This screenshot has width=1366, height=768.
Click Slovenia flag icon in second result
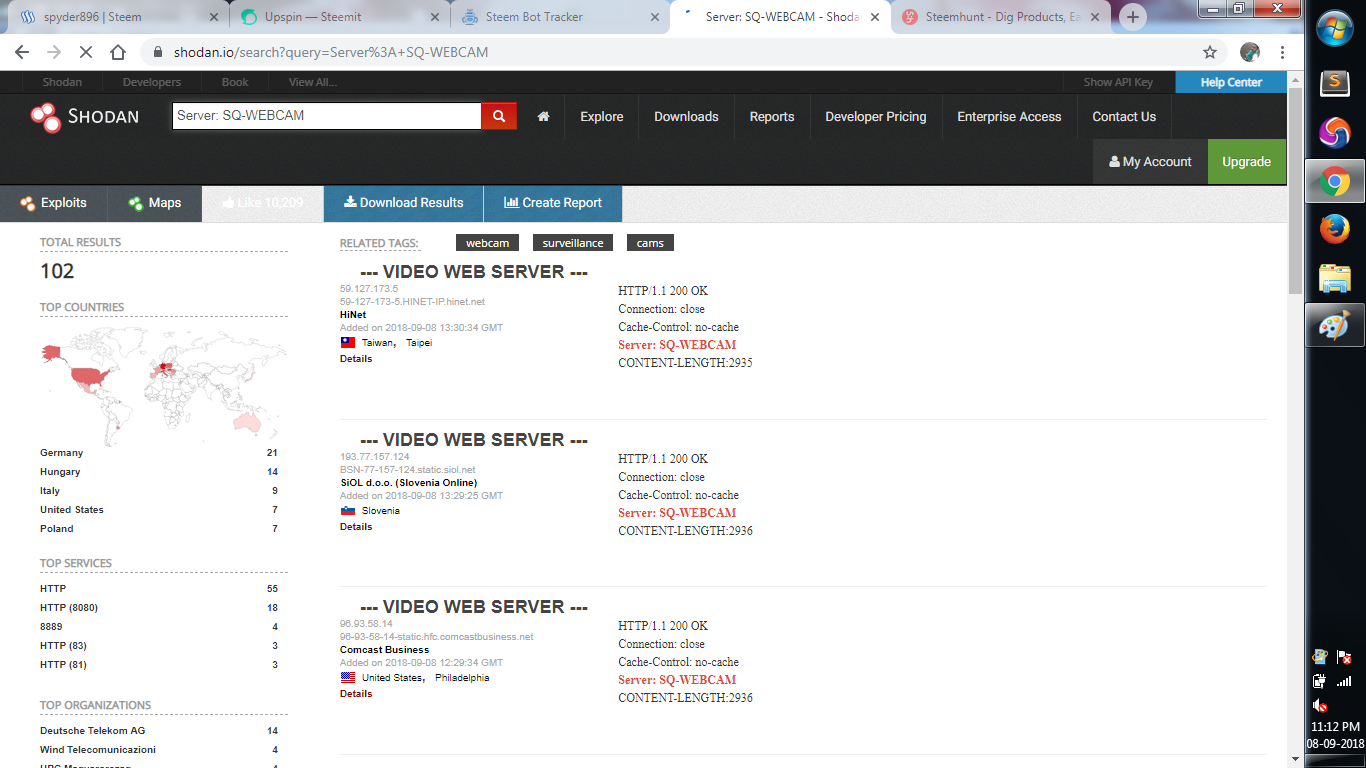click(x=348, y=510)
